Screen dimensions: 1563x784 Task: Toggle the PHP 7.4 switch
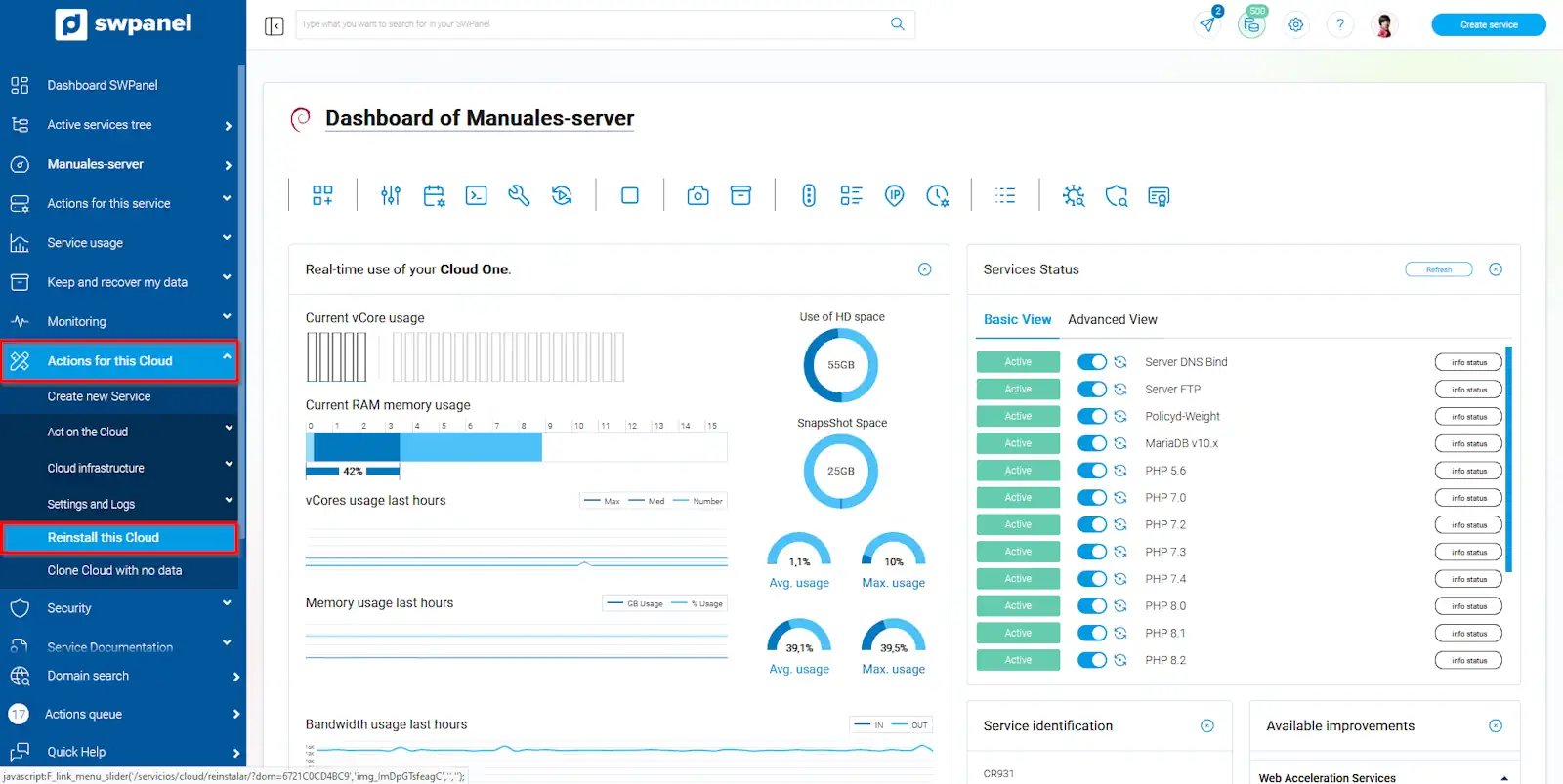click(1092, 579)
